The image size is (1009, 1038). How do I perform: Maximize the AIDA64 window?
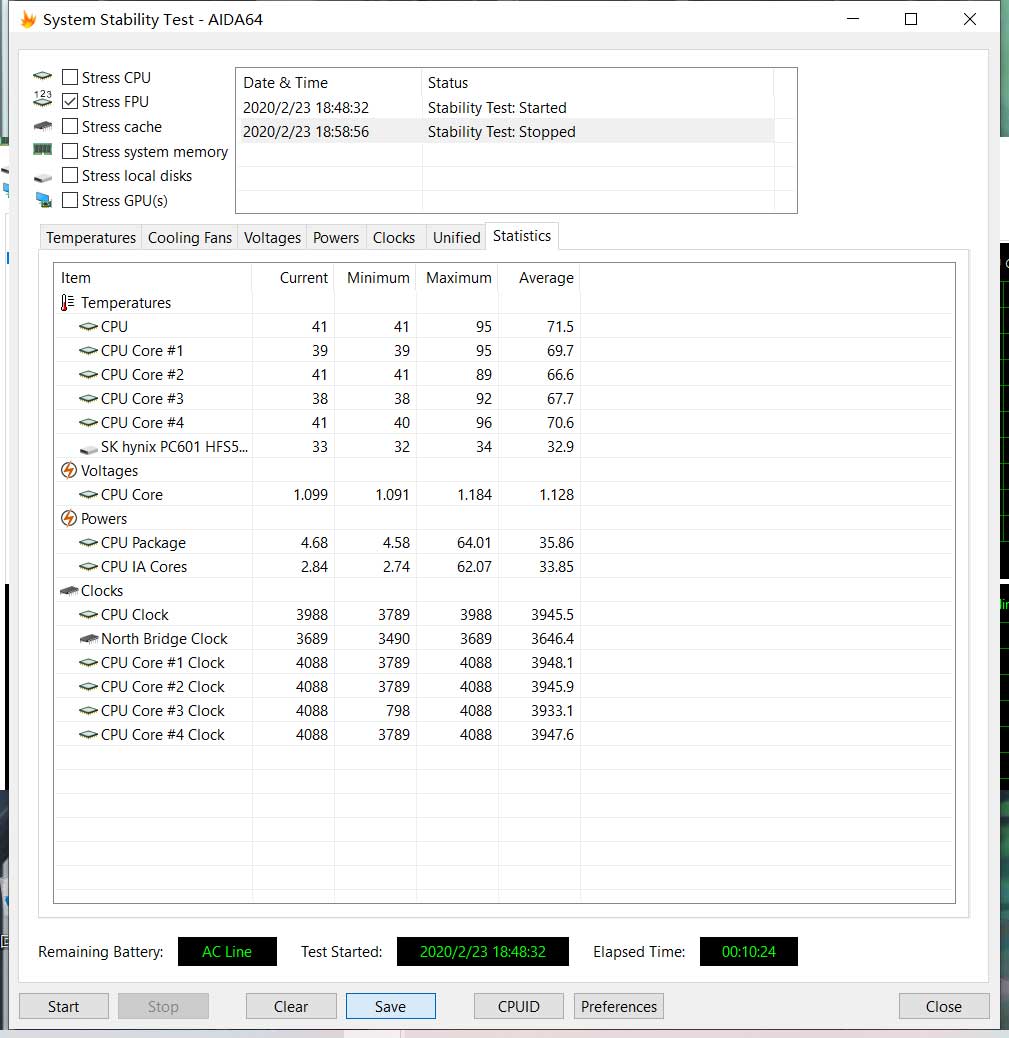pyautogui.click(x=911, y=19)
